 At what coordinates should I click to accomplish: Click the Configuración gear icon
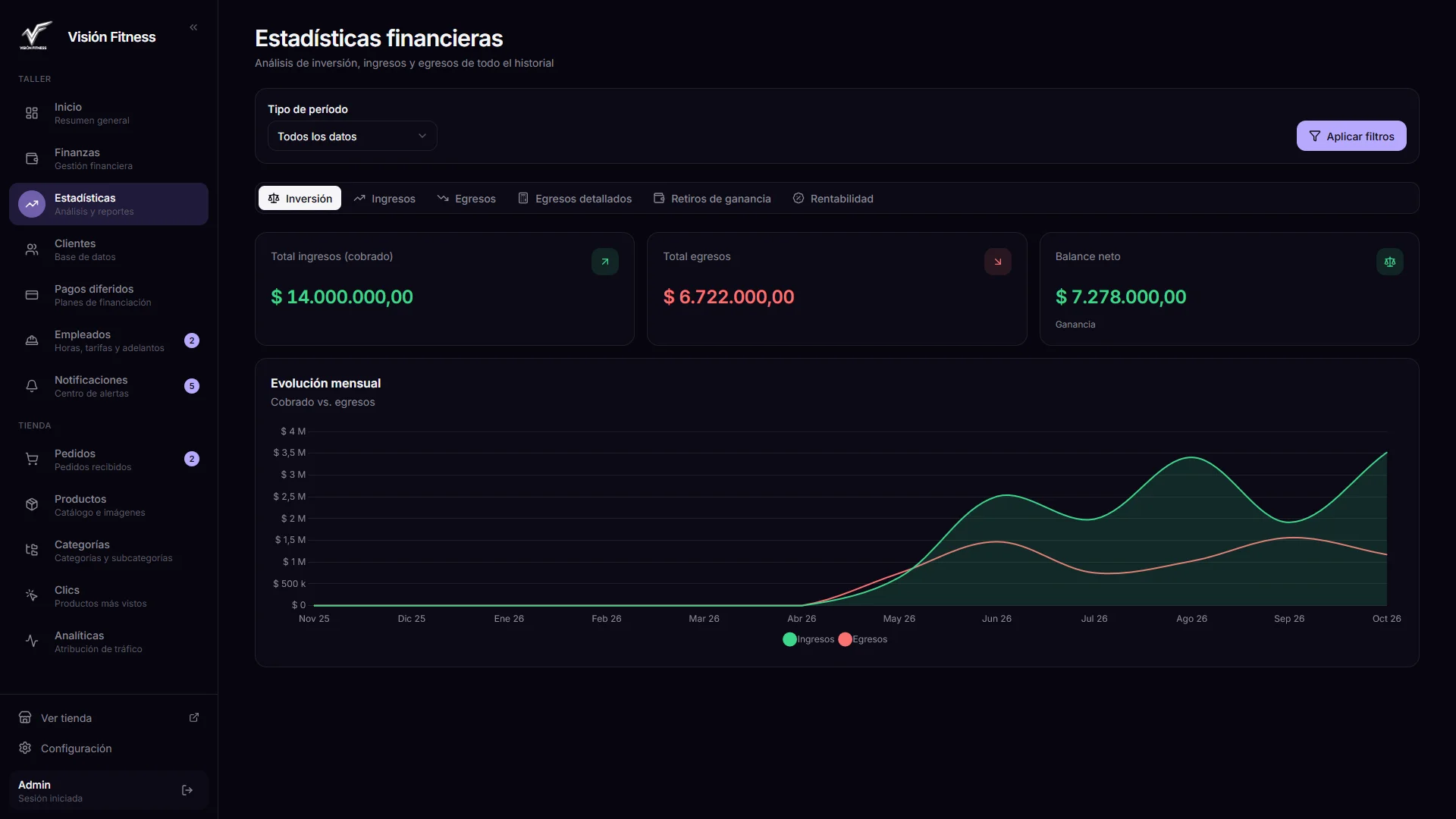point(25,748)
